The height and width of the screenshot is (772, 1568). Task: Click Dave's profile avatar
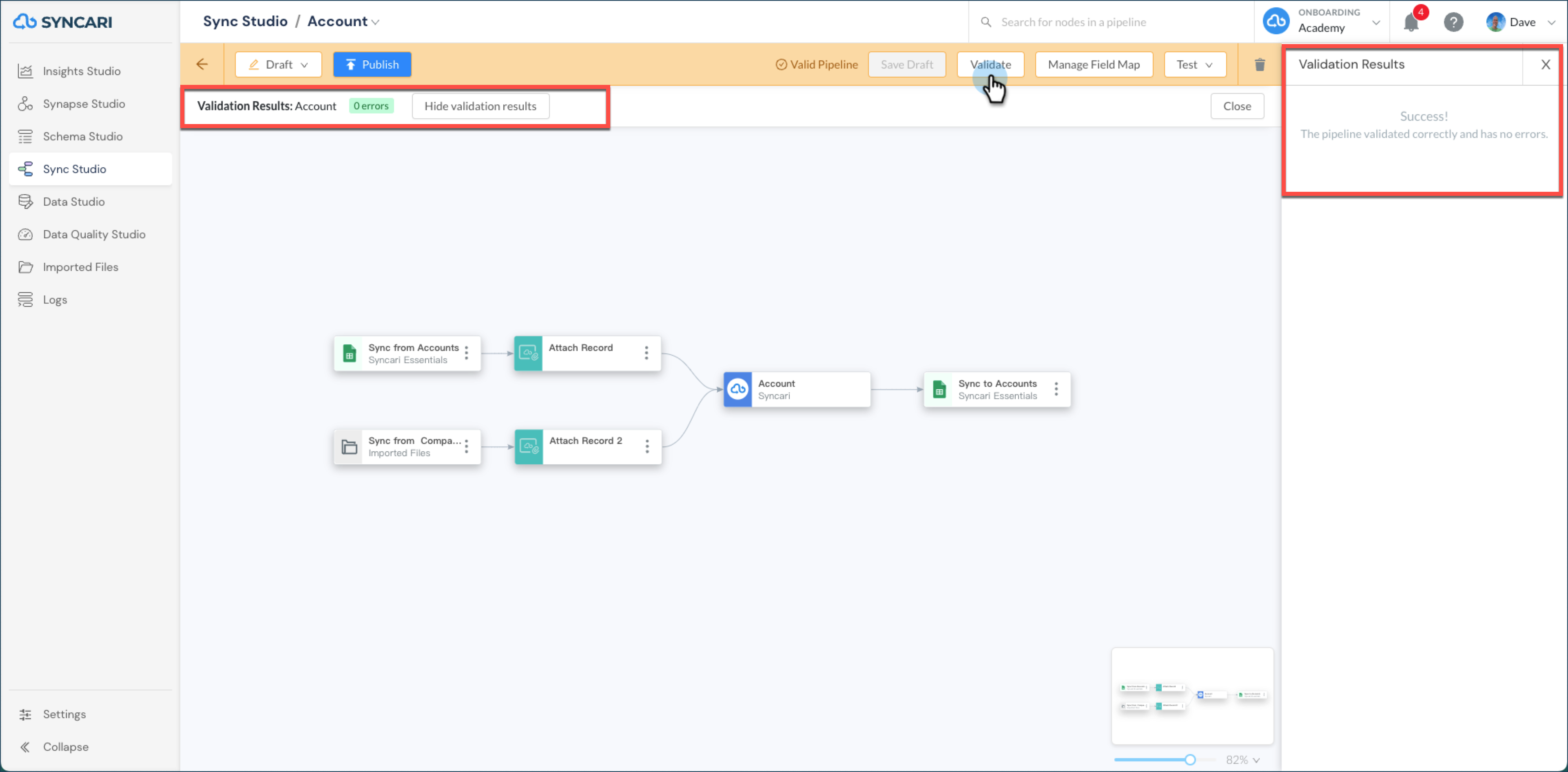[1495, 22]
